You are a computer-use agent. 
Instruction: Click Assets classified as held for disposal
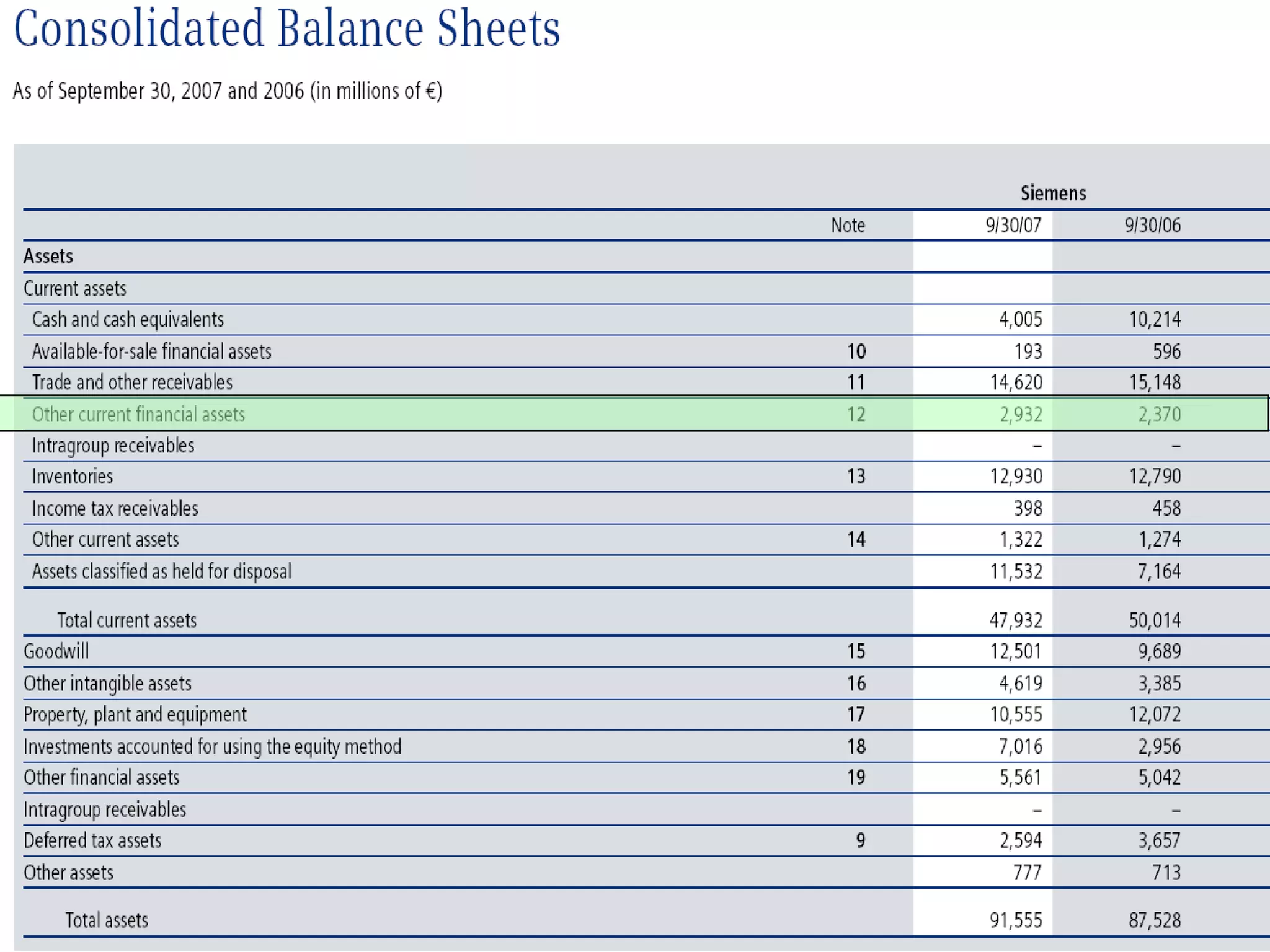[x=161, y=571]
